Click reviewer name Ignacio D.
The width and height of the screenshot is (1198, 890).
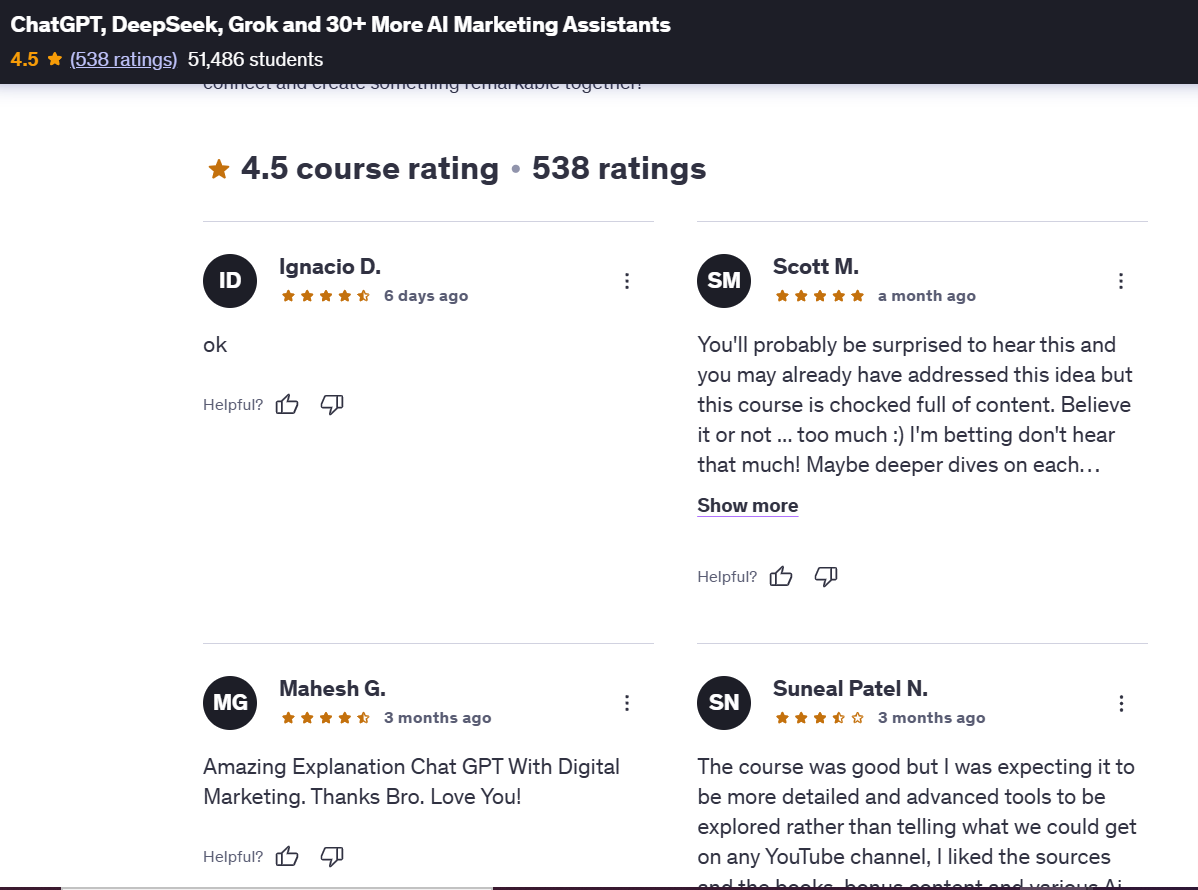[x=330, y=267]
